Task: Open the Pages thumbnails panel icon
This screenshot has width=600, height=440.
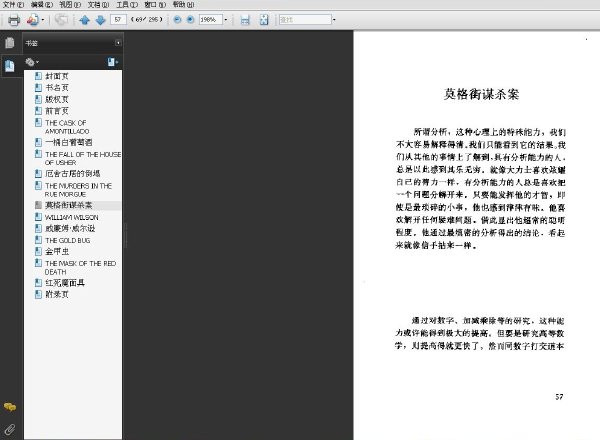Action: coord(10,43)
